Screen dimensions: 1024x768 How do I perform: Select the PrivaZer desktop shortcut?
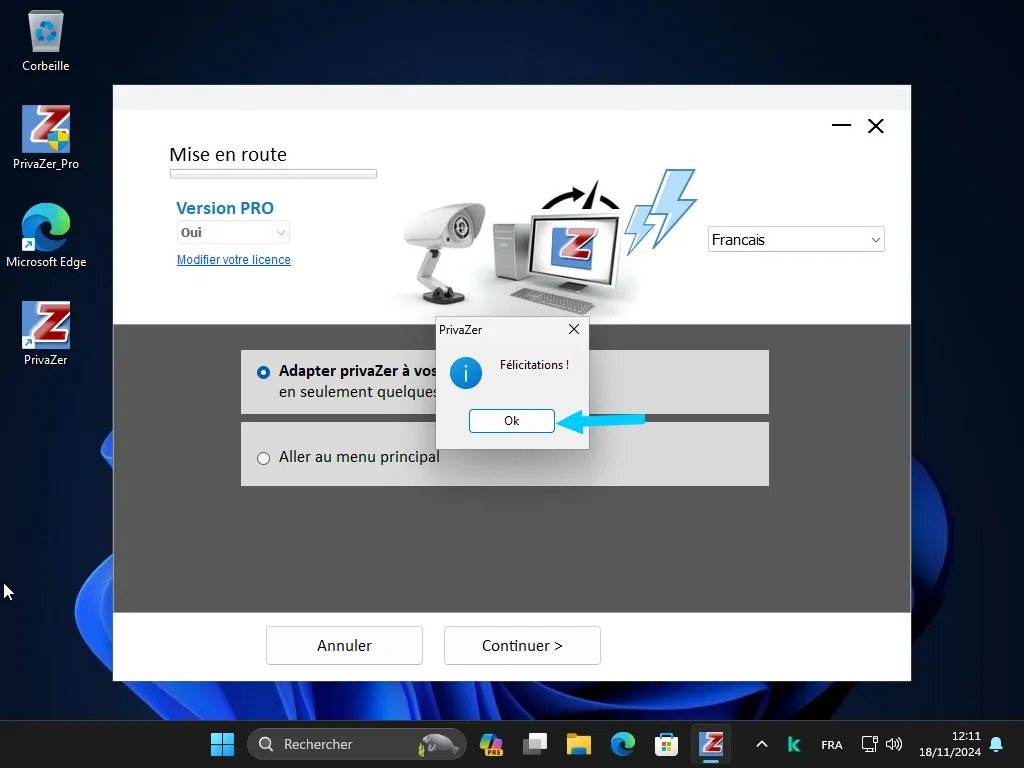(x=46, y=333)
